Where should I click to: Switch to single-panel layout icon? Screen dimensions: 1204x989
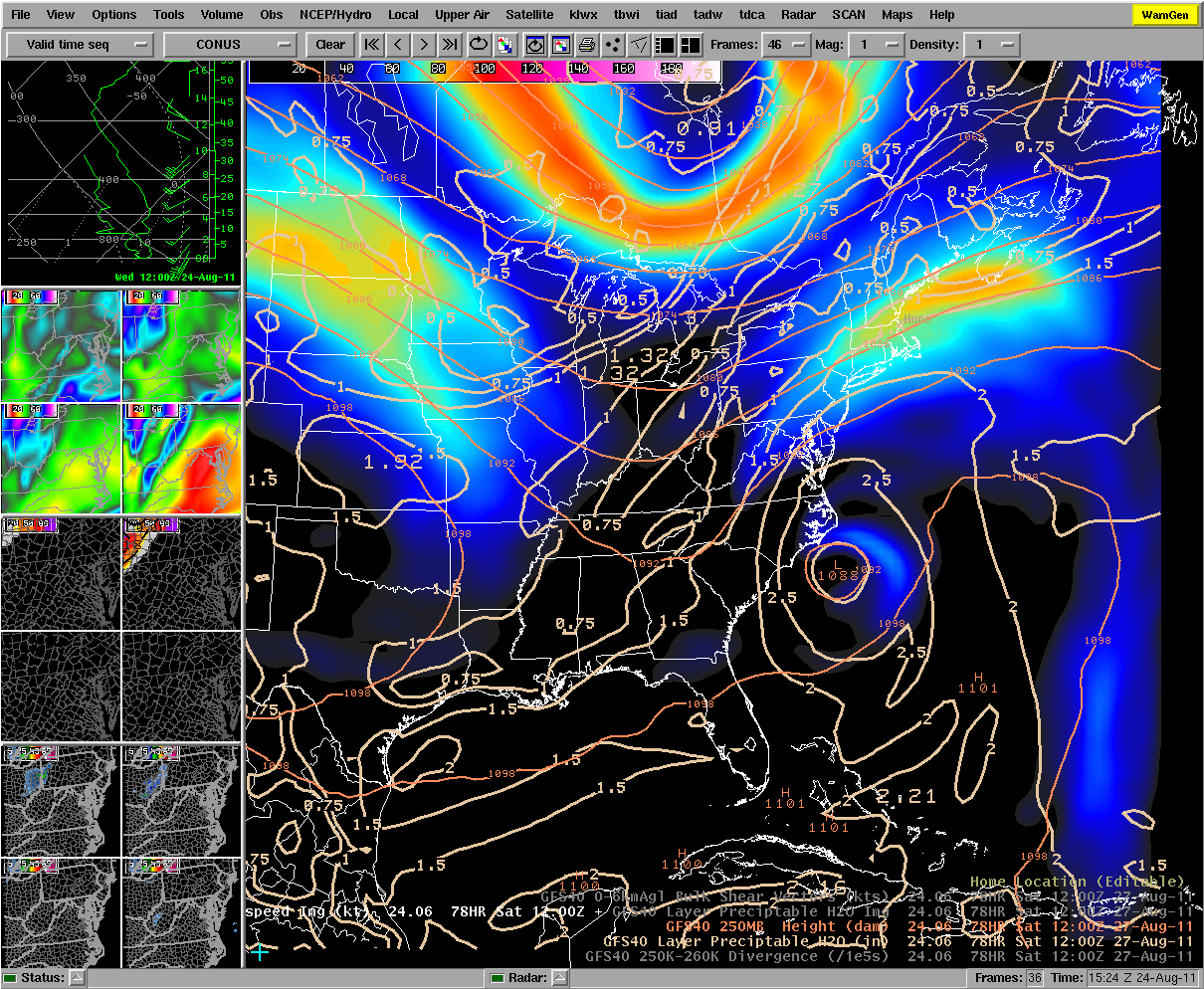(665, 45)
